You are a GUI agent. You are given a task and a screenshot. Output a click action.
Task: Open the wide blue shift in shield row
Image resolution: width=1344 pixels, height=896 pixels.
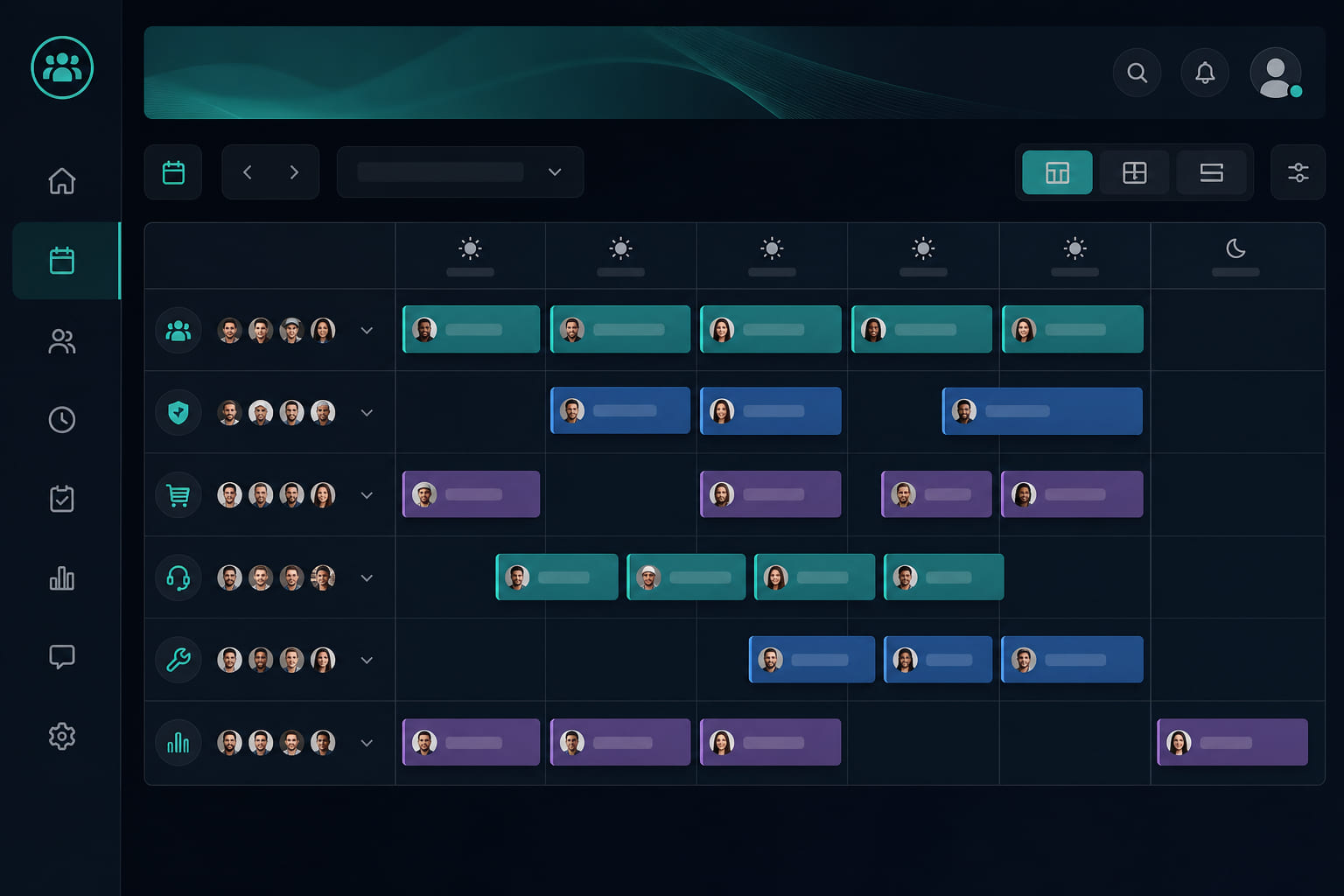tap(1042, 411)
